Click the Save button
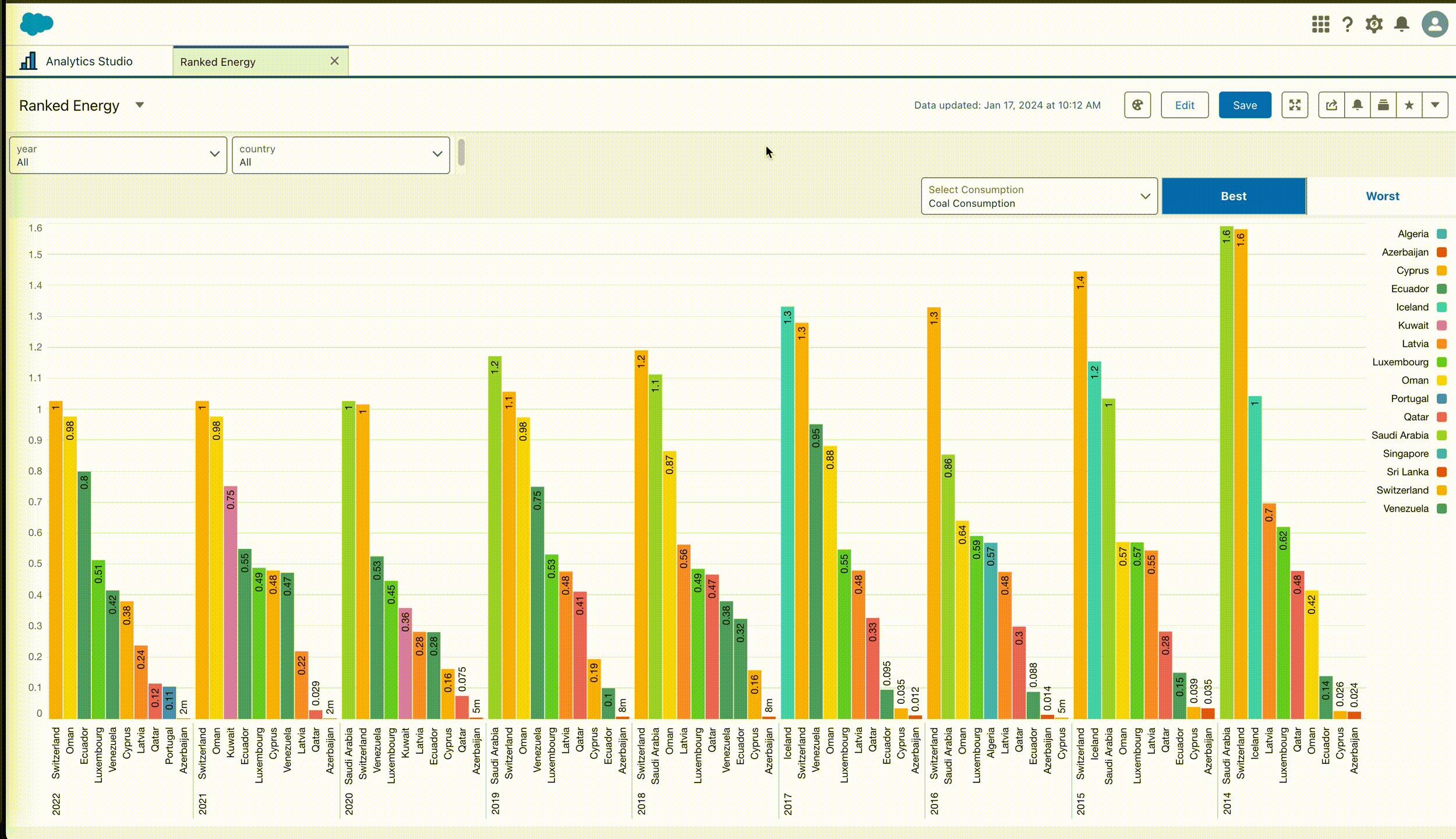The width and height of the screenshot is (1456, 839). pyautogui.click(x=1245, y=105)
